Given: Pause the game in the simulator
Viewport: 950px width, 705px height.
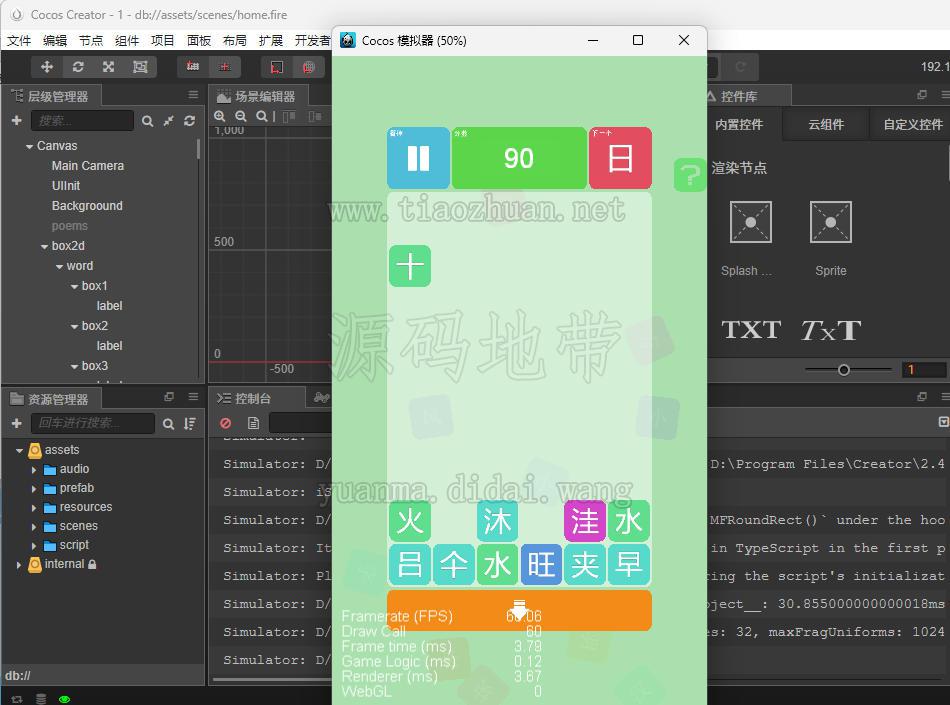Looking at the screenshot, I should [419, 158].
